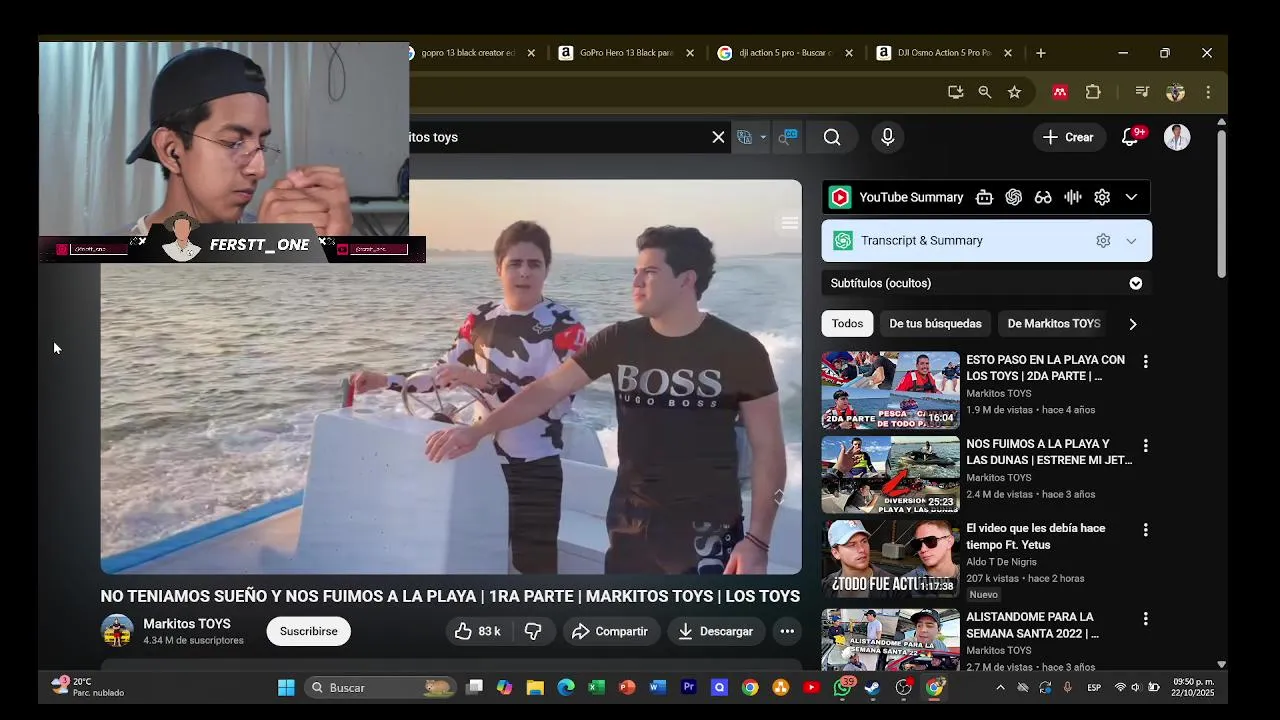1280x720 pixels.
Task: Open options for ALISTANDOME PARA LA SEMANA SANTA
Action: pyautogui.click(x=1146, y=619)
